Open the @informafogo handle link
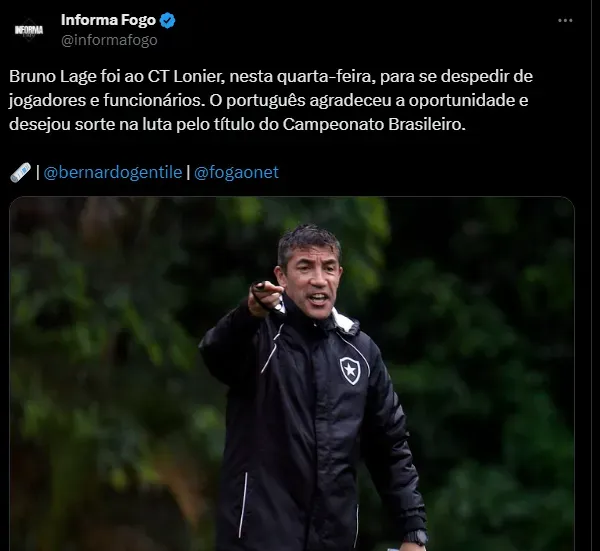The height and width of the screenshot is (551, 600). pyautogui.click(x=109, y=40)
